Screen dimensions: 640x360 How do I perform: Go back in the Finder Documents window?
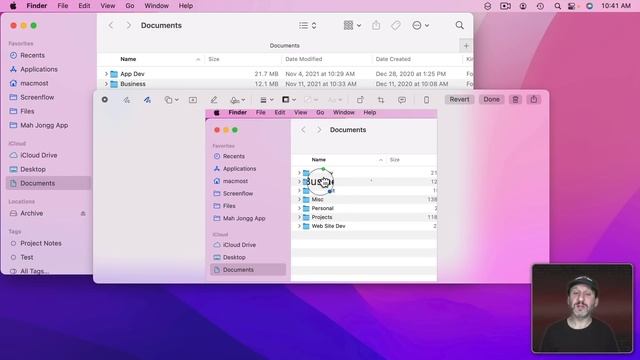pos(111,25)
